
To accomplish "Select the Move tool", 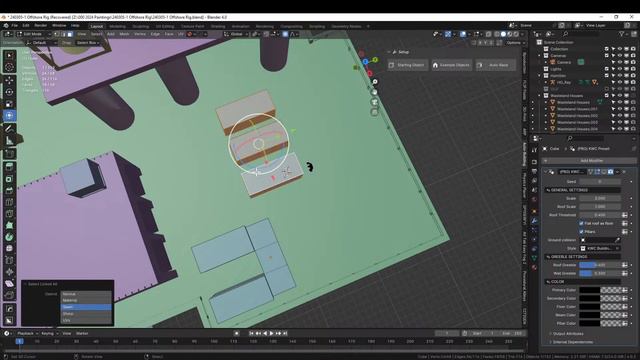I will [9, 80].
